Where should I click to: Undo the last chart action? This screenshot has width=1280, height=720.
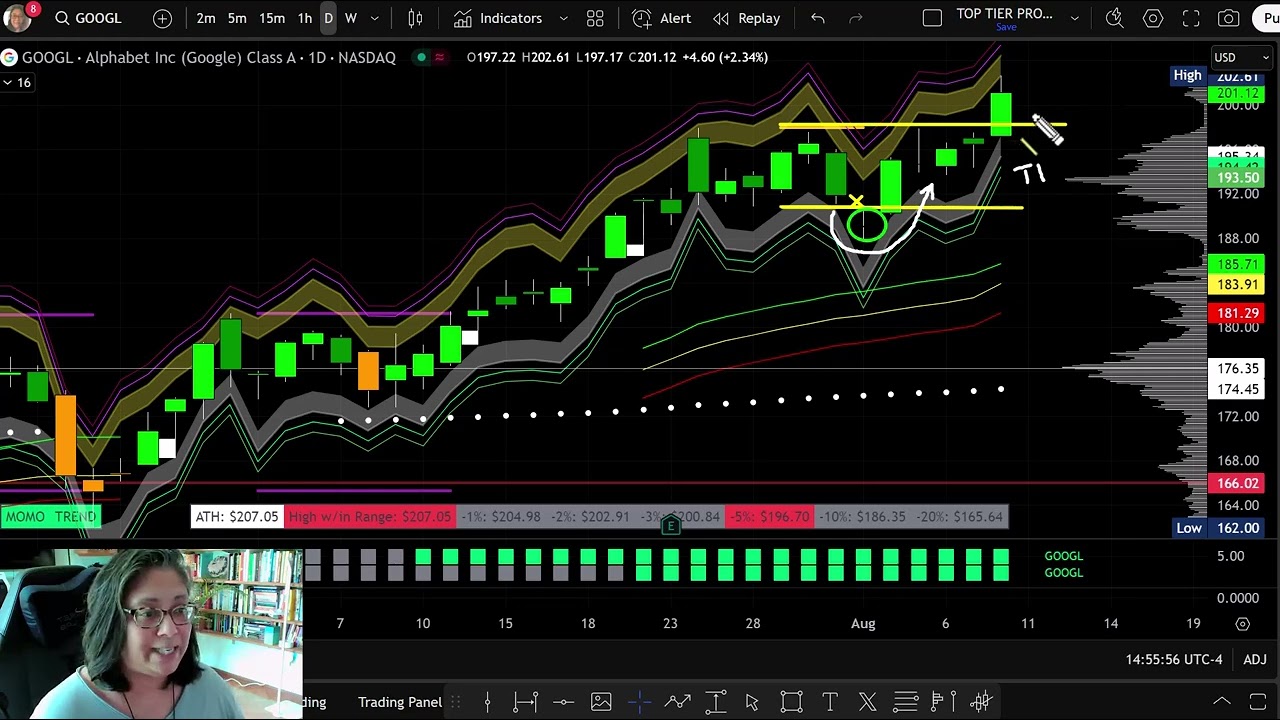(x=818, y=18)
